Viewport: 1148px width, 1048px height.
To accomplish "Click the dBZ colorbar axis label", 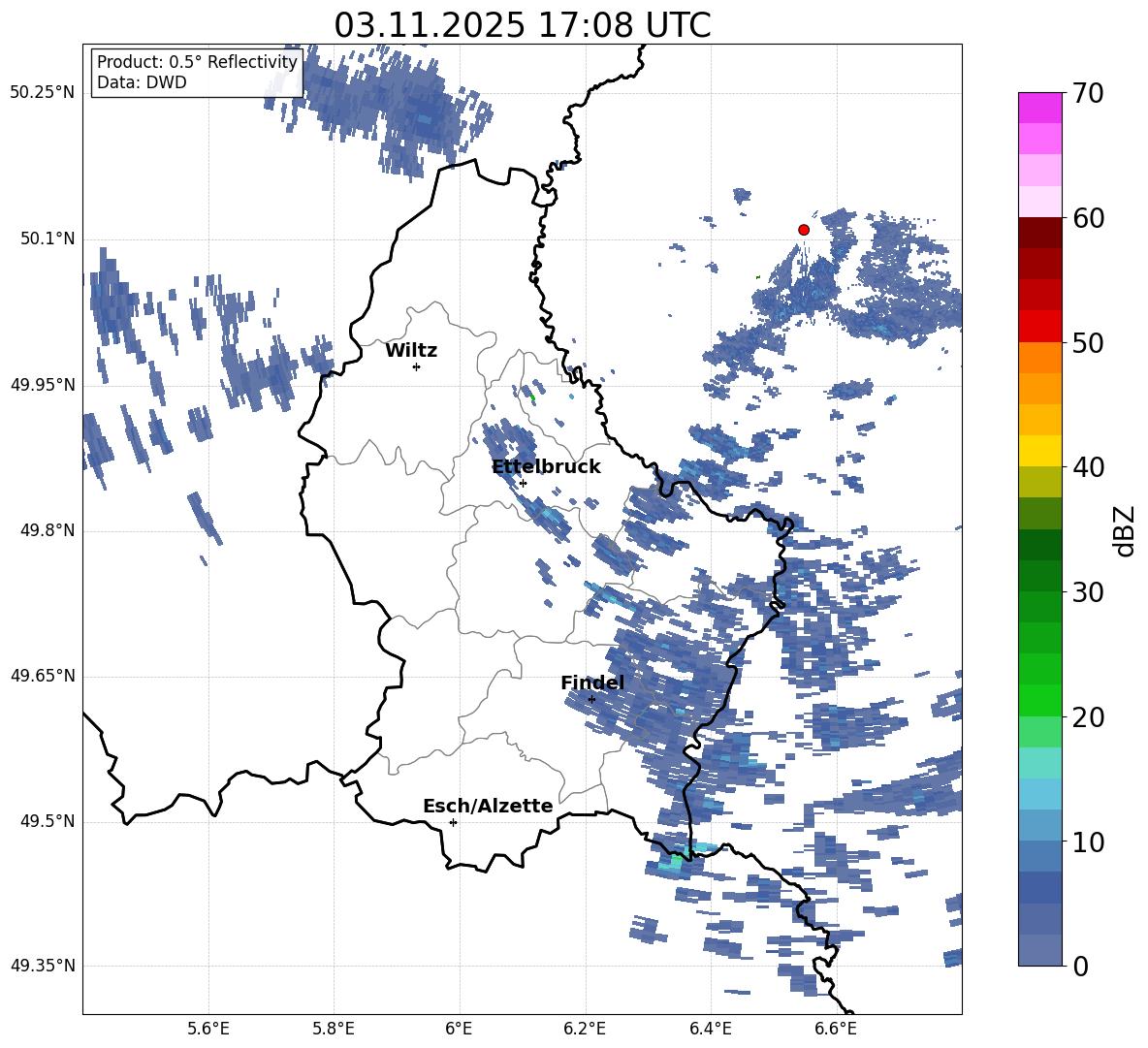I will point(1126,530).
